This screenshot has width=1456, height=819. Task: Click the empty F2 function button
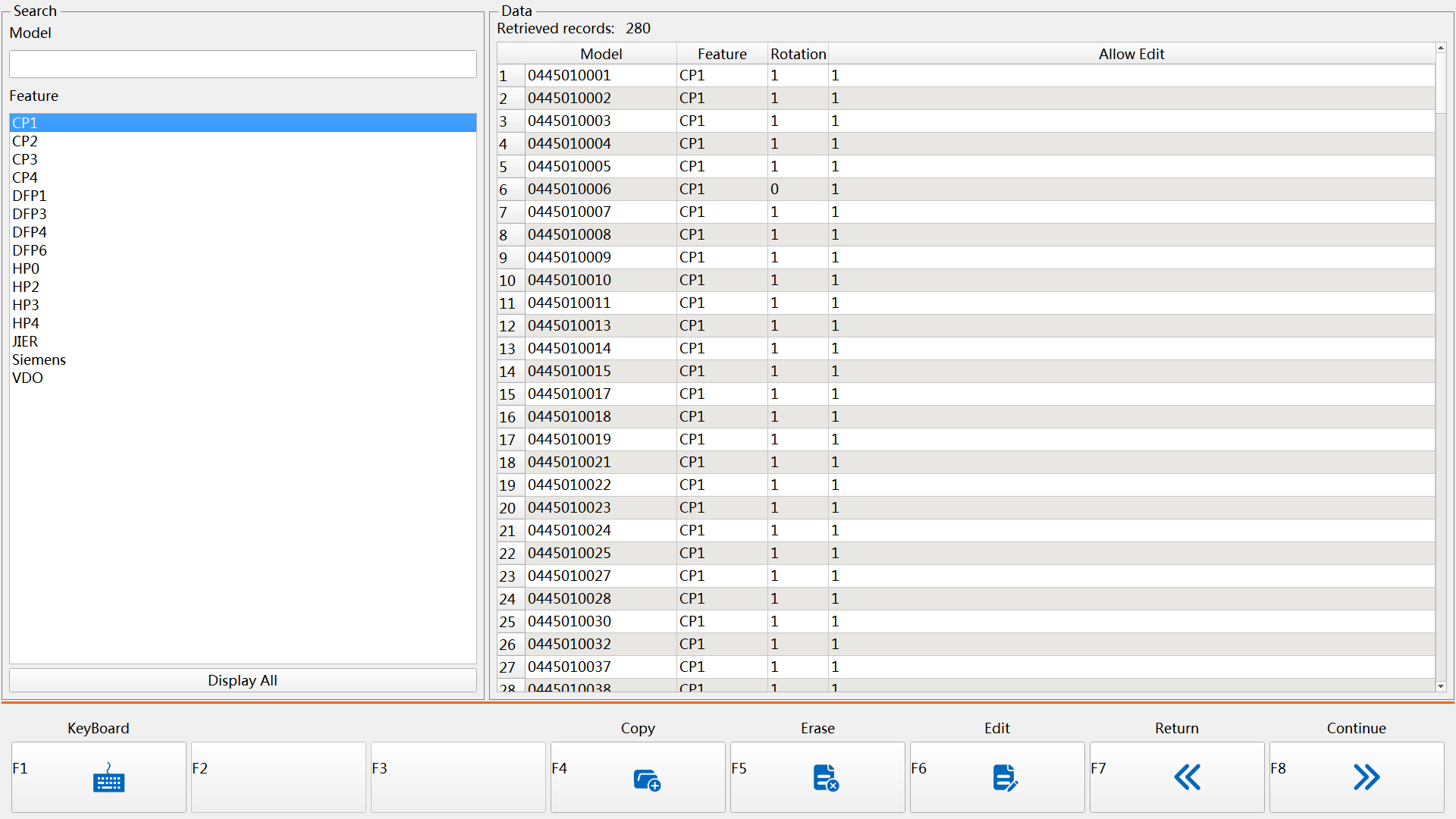[x=278, y=777]
